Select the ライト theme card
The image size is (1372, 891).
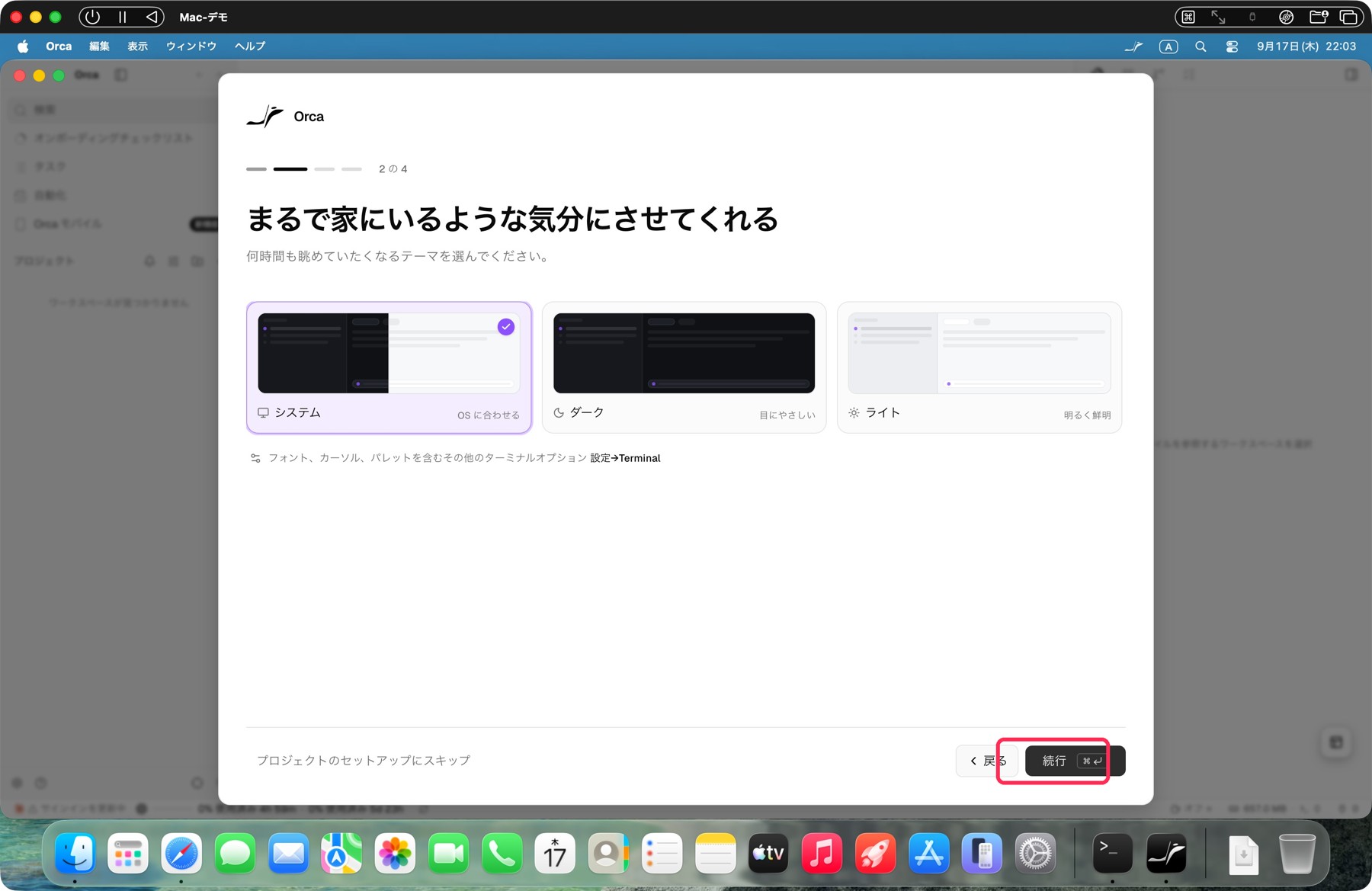point(979,367)
